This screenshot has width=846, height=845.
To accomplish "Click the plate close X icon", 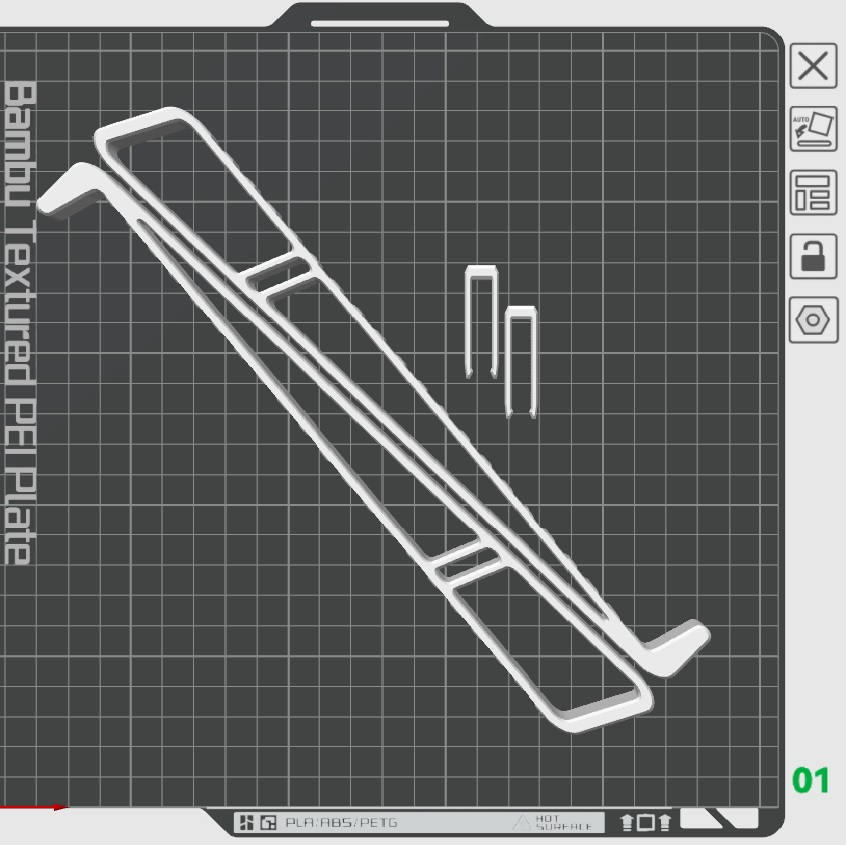I will (x=813, y=66).
